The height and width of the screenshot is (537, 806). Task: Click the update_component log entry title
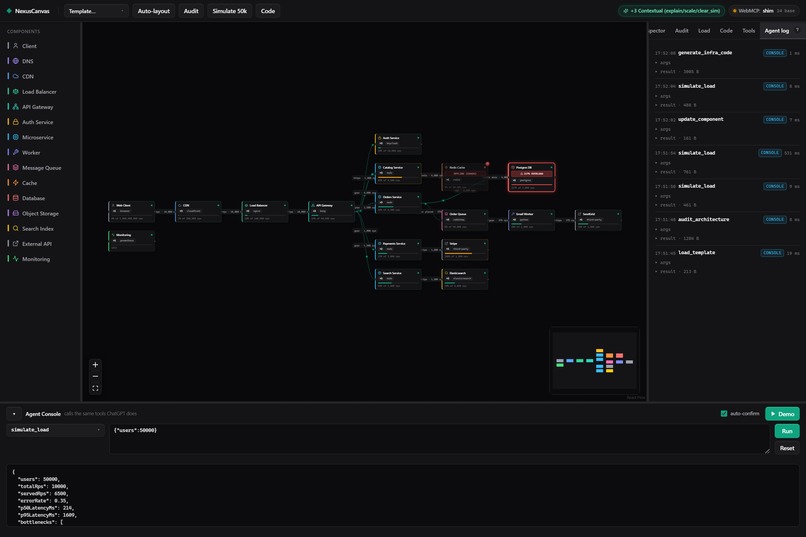(x=701, y=119)
